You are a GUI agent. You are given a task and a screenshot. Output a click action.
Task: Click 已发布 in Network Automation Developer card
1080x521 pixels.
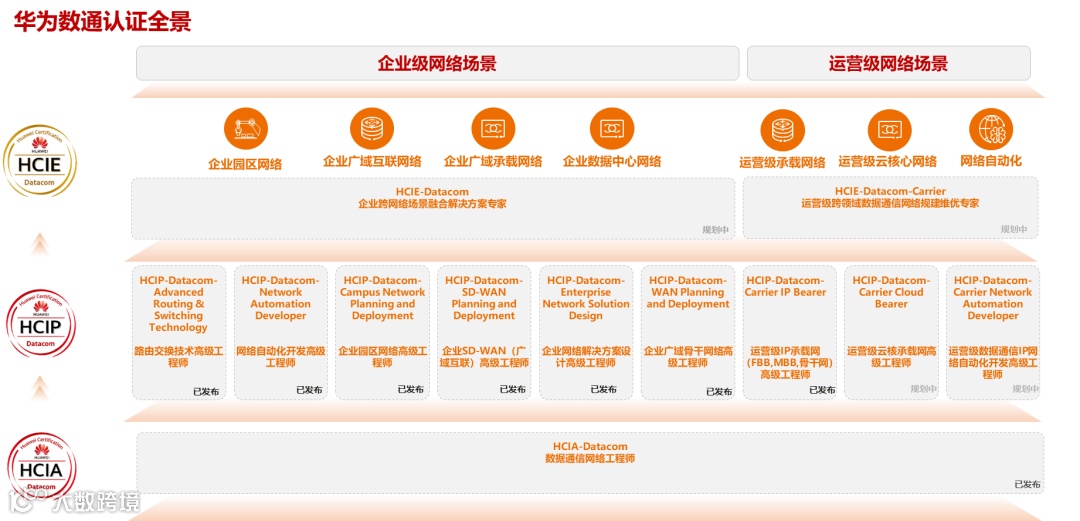click(x=309, y=389)
